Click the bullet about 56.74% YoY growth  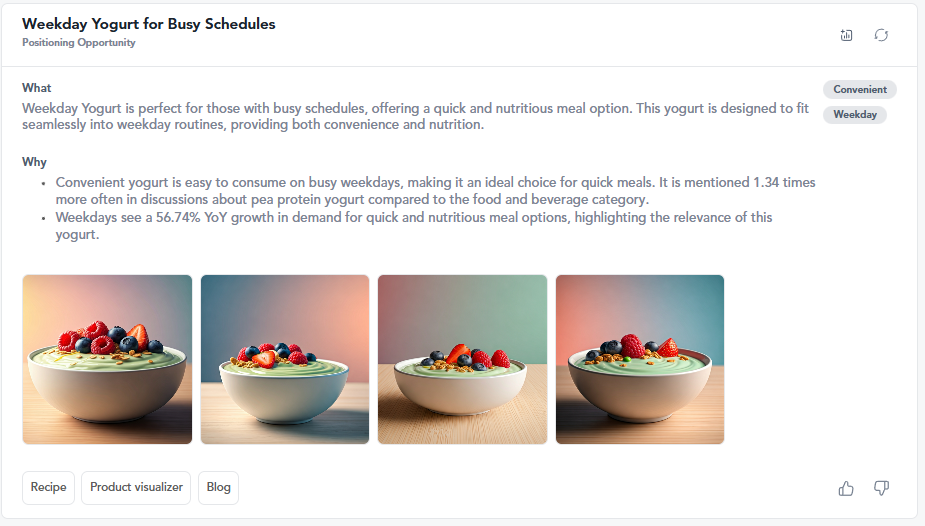click(414, 225)
